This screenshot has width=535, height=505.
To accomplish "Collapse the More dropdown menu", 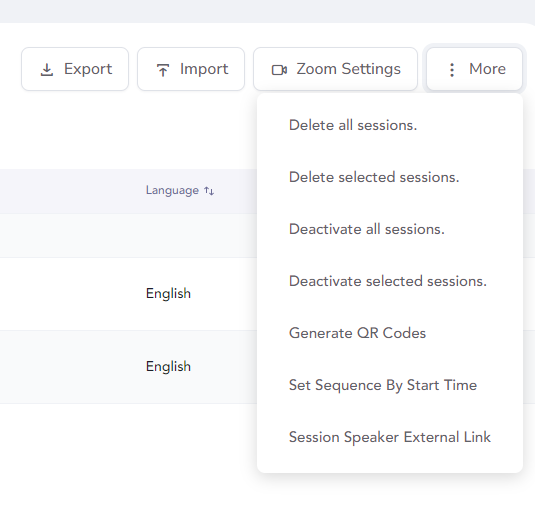I will [x=474, y=69].
